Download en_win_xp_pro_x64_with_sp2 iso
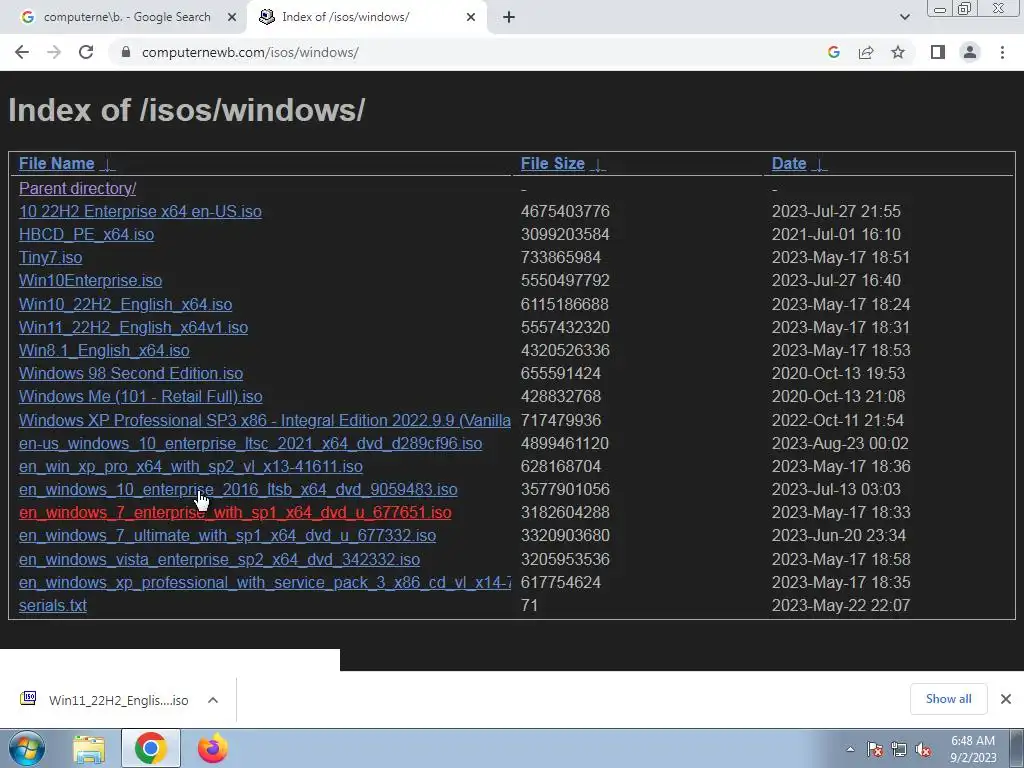This screenshot has height=768, width=1024. click(x=191, y=466)
